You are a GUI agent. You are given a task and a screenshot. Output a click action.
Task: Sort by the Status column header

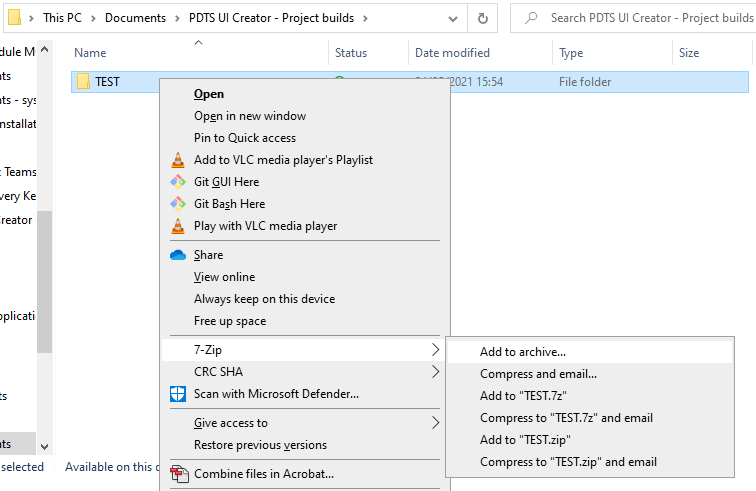pyautogui.click(x=351, y=53)
